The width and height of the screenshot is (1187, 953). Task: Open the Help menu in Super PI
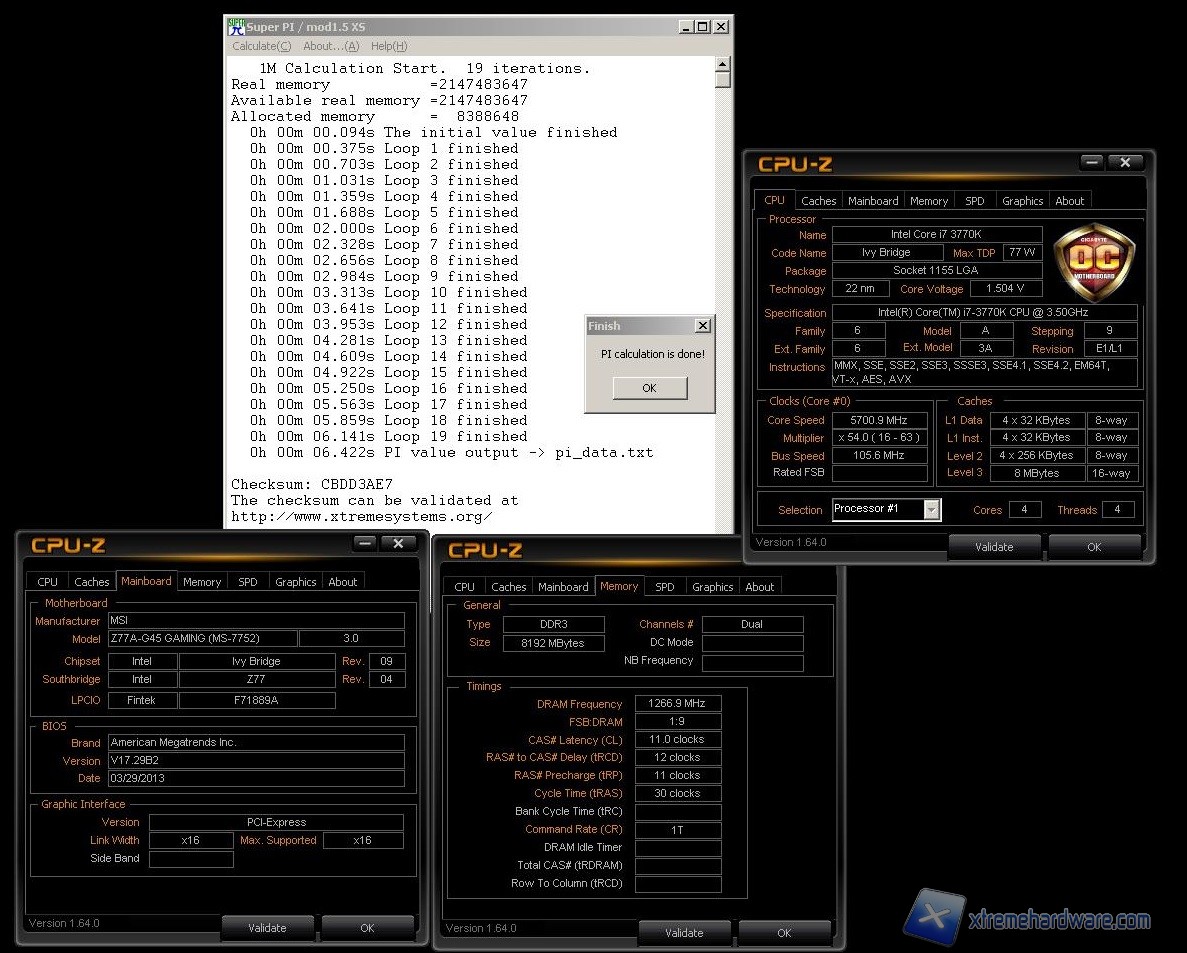(389, 46)
